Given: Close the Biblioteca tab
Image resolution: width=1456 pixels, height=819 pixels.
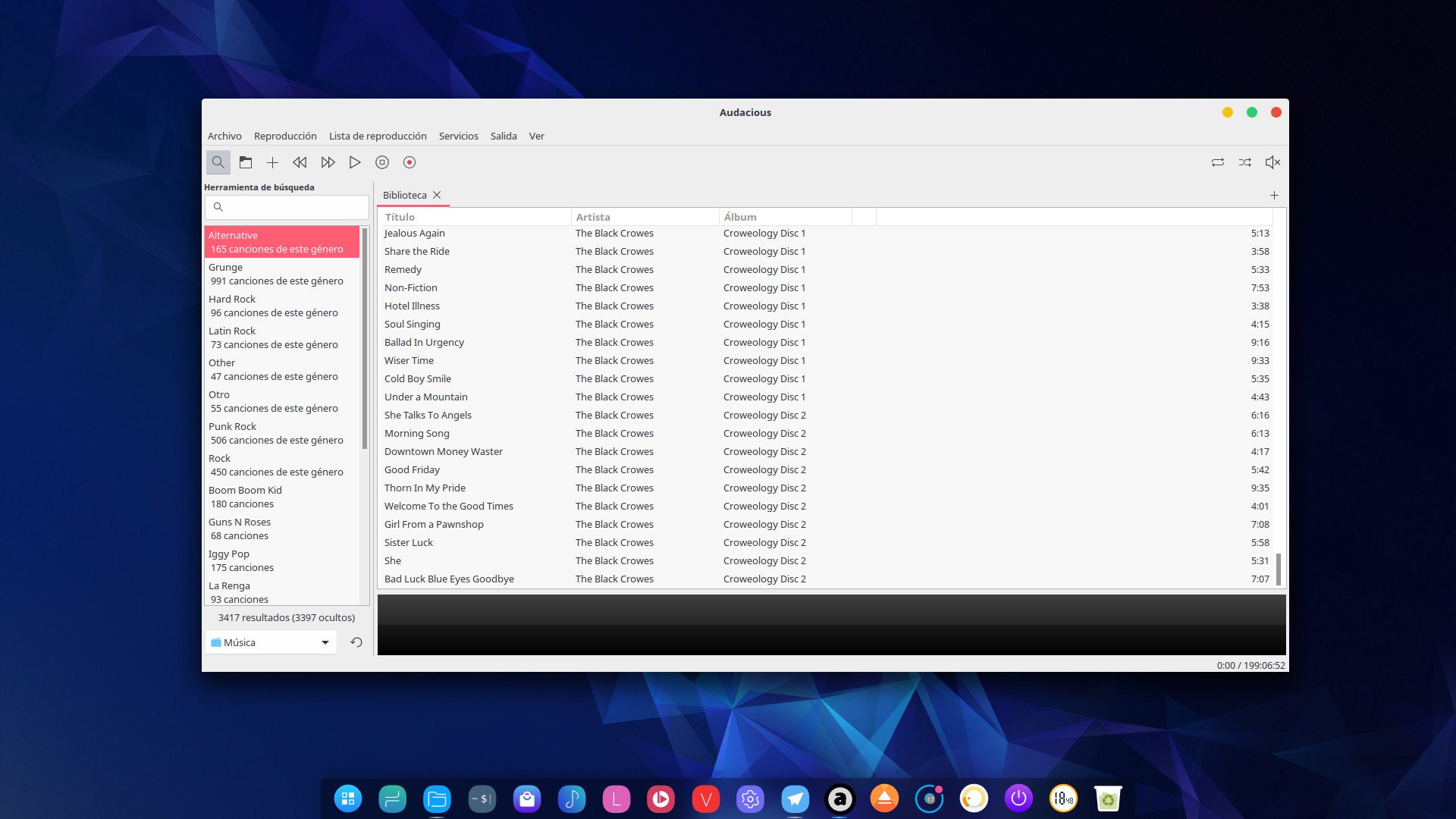Looking at the screenshot, I should click(x=437, y=195).
